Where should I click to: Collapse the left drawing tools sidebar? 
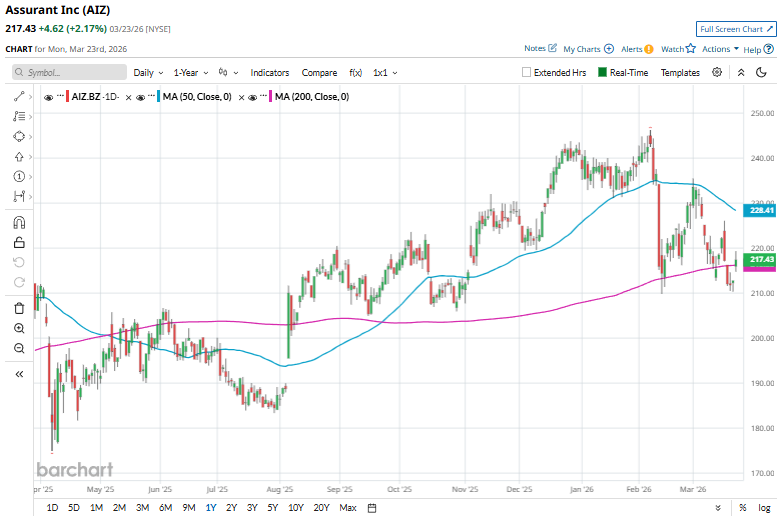pos(19,373)
